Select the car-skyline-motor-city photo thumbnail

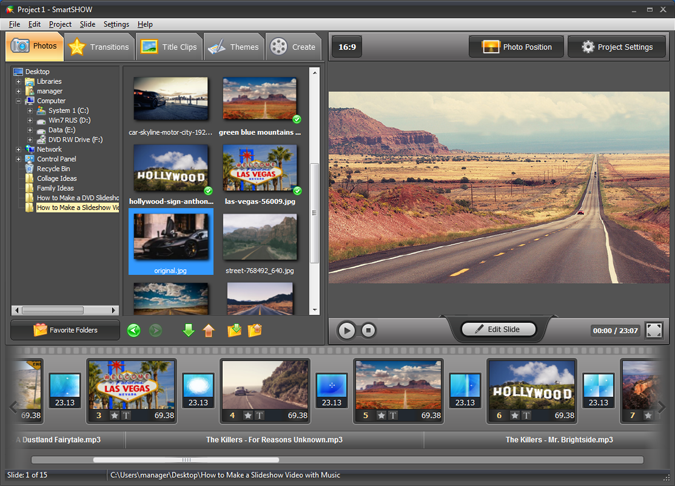coord(171,99)
